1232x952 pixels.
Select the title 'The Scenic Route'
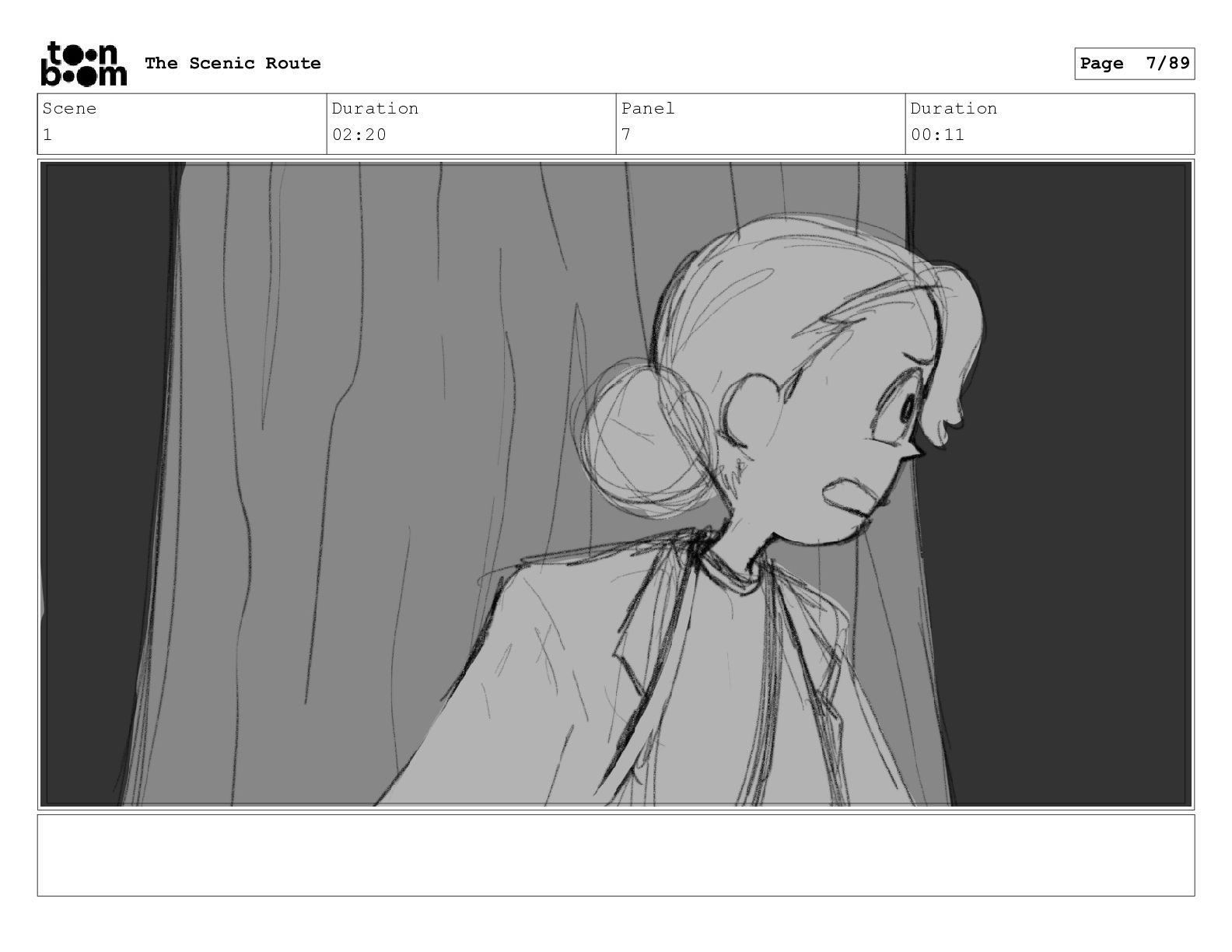[x=233, y=63]
